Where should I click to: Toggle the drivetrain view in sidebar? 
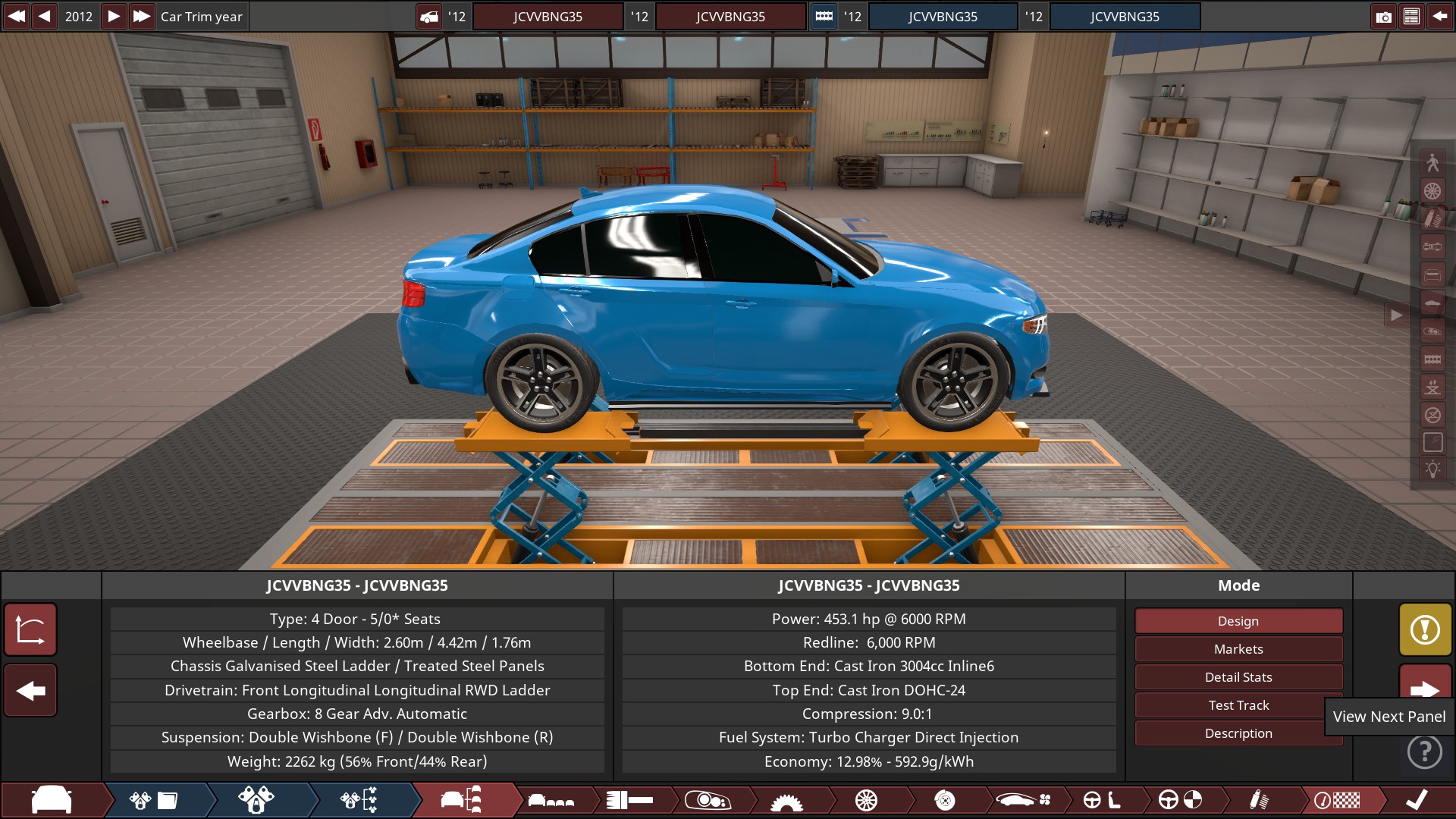tap(1432, 246)
